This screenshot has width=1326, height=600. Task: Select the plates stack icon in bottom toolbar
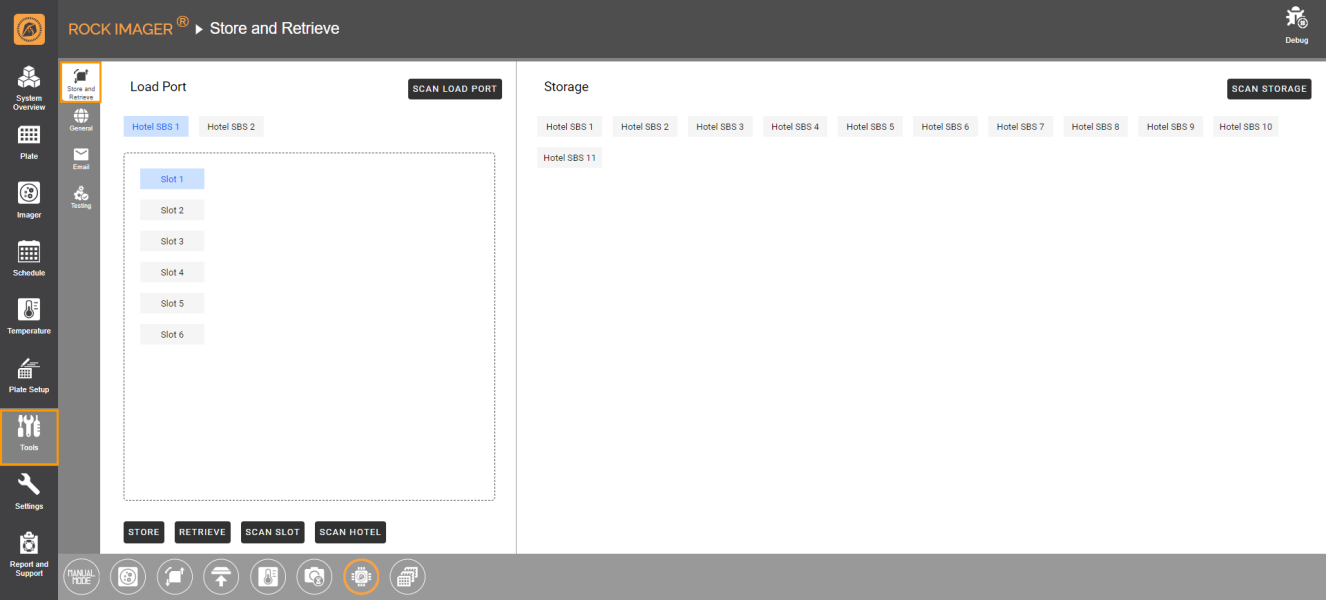click(x=407, y=576)
